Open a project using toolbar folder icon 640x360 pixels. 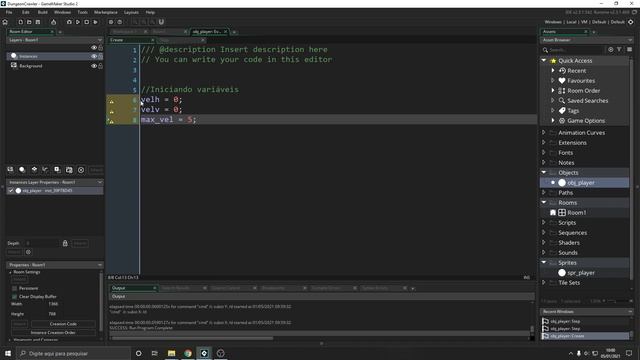coord(29,22)
